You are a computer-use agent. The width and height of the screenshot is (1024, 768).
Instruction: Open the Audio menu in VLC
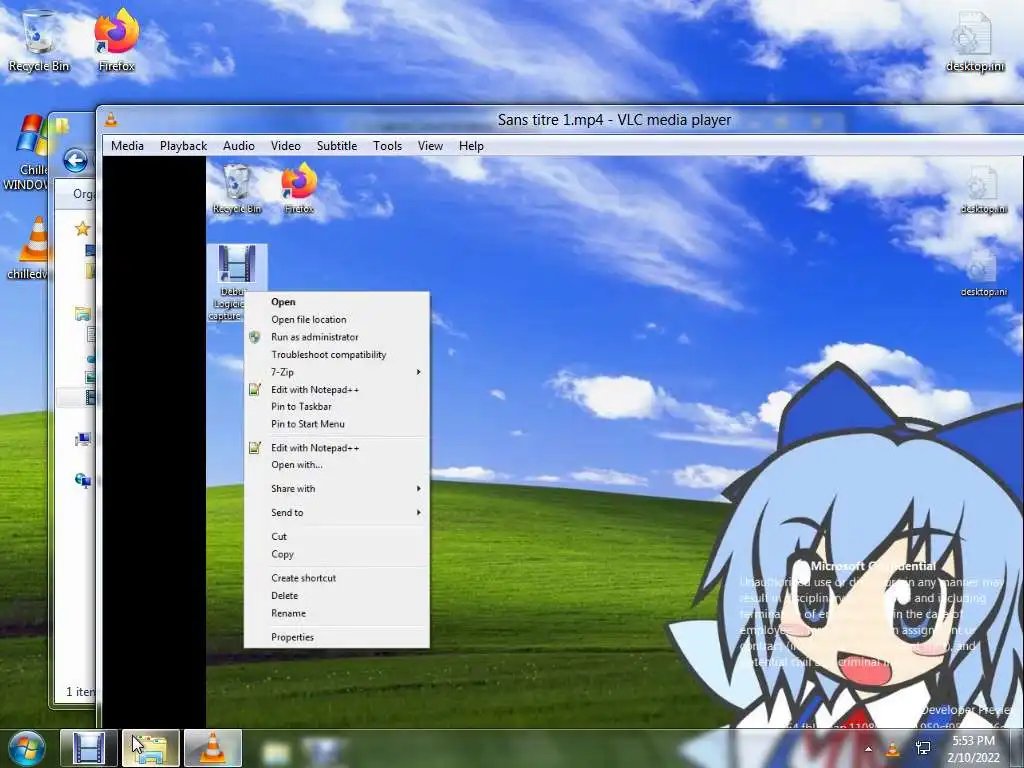click(x=238, y=146)
